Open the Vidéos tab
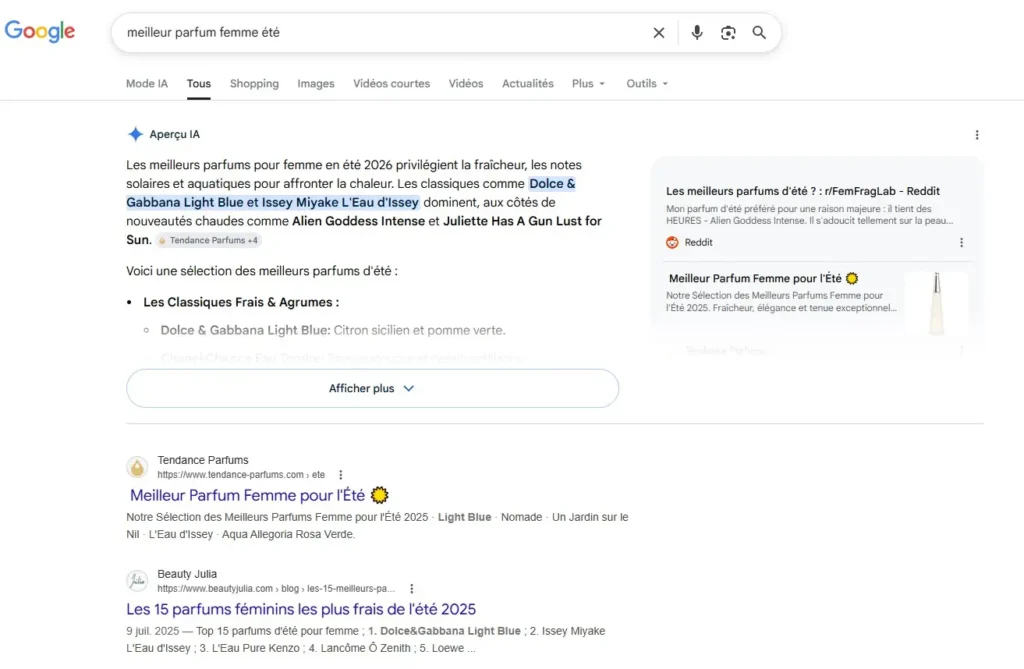The height and width of the screenshot is (669, 1024). point(466,84)
